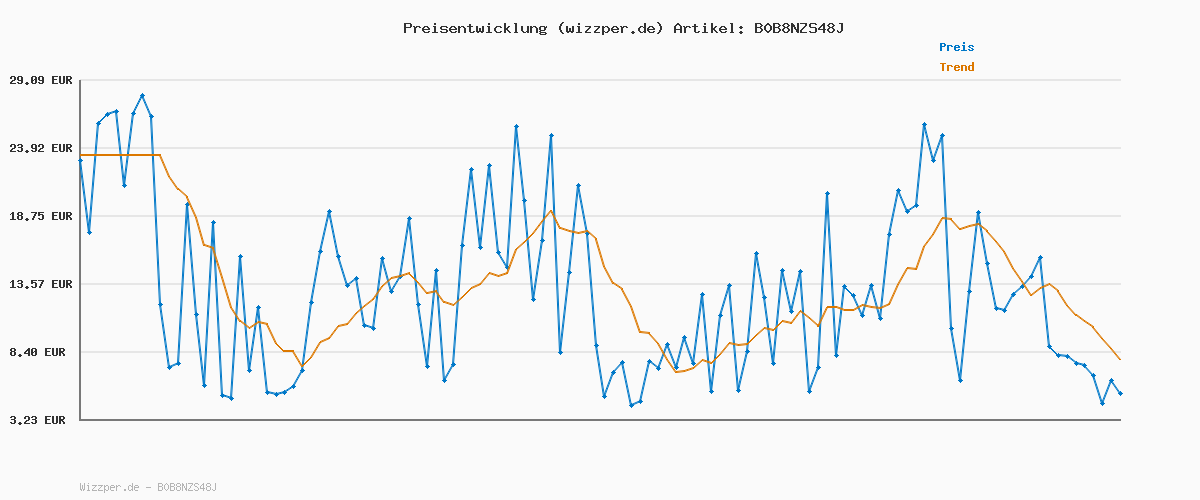Click the 8.40 EUR y-axis label
The width and height of the screenshot is (1200, 500).
click(x=41, y=352)
